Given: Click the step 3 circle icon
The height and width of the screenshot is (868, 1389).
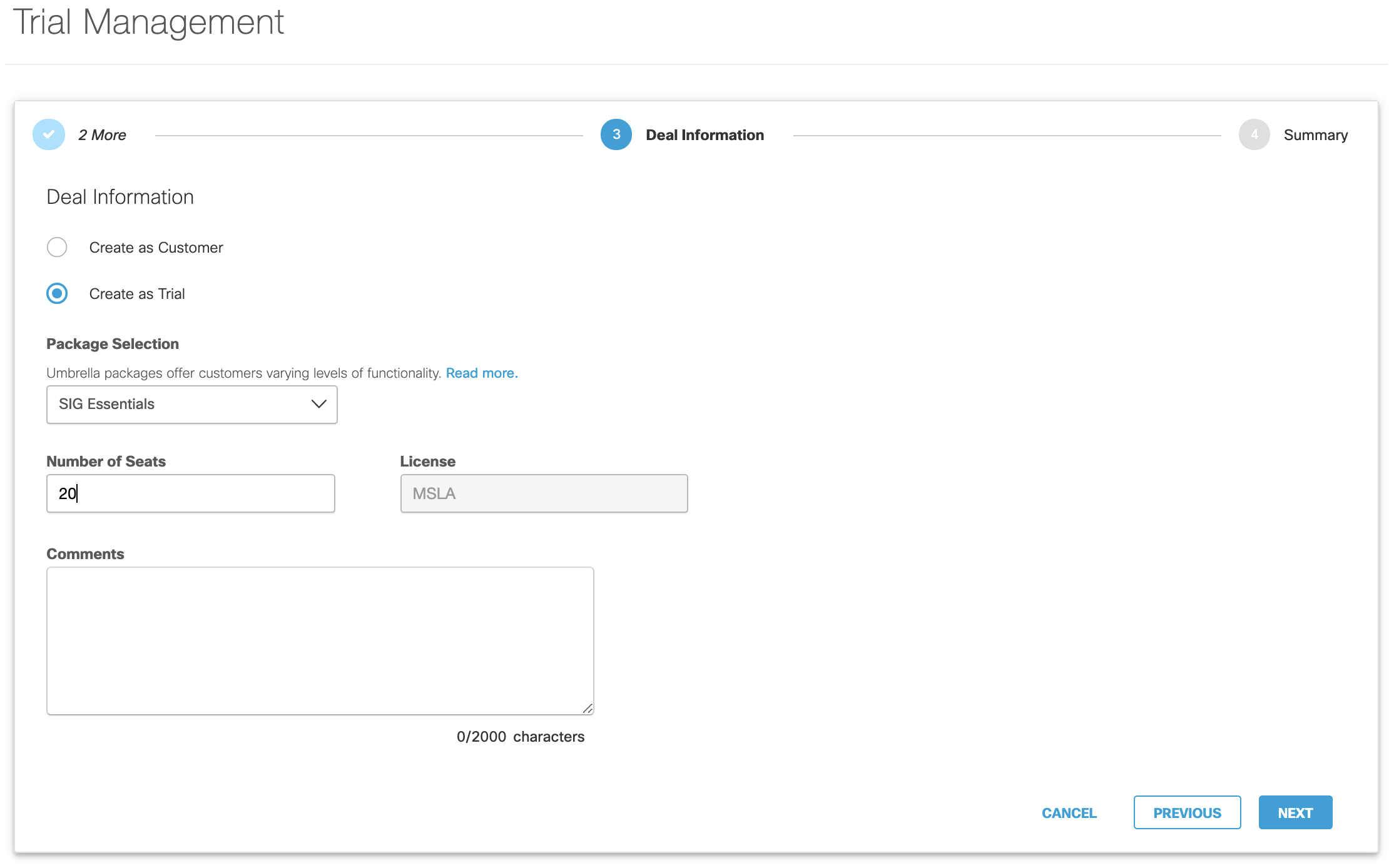Looking at the screenshot, I should pyautogui.click(x=616, y=134).
